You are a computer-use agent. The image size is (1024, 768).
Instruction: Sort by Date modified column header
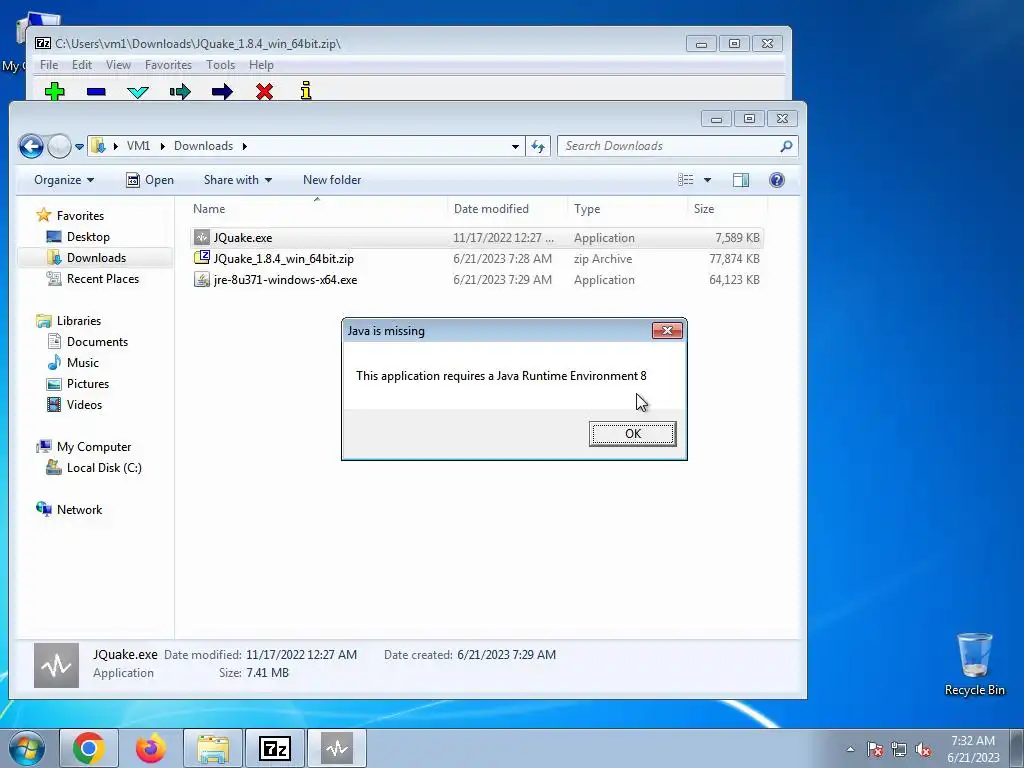tap(508, 209)
